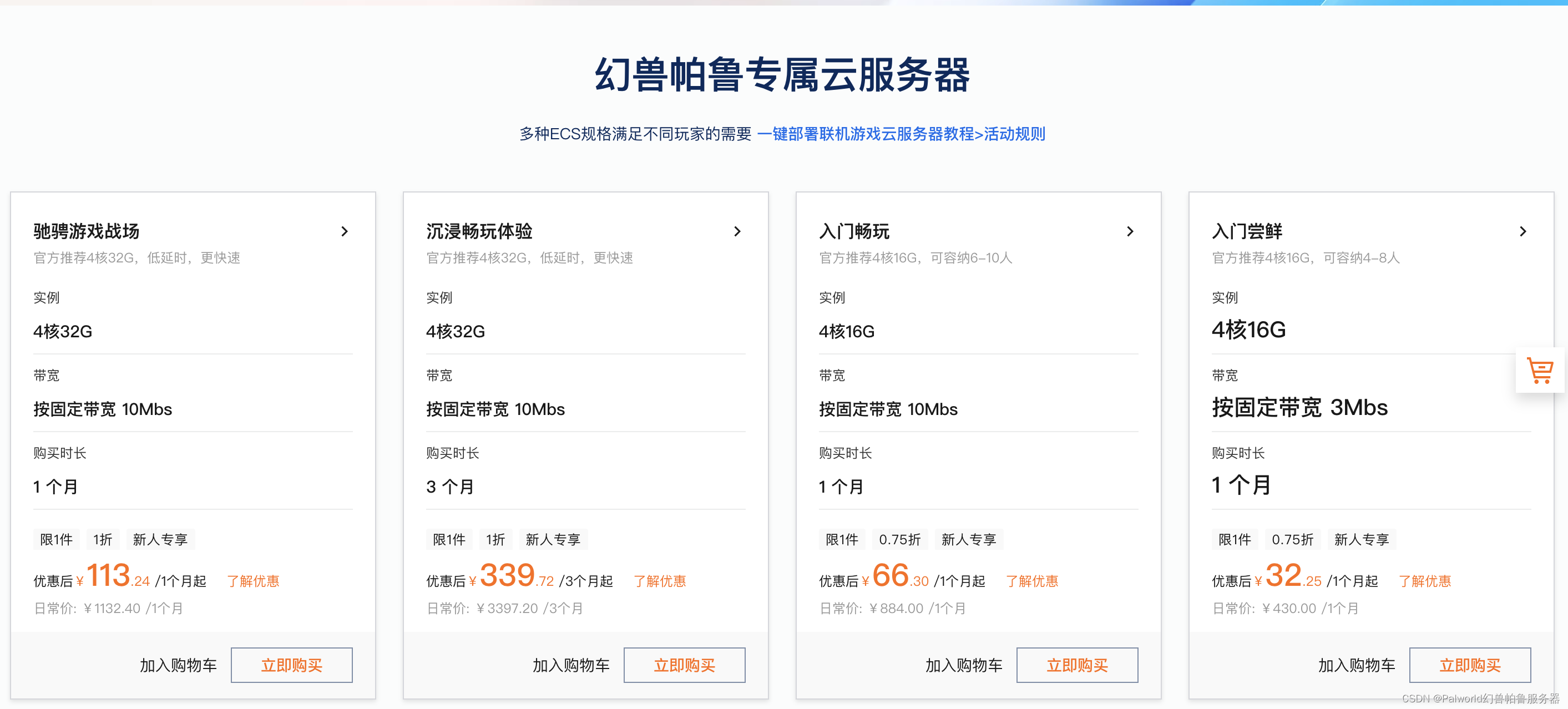Add the 入门畅玩 plan via 加入购物车
Screen dimensions: 1568x709
964,665
